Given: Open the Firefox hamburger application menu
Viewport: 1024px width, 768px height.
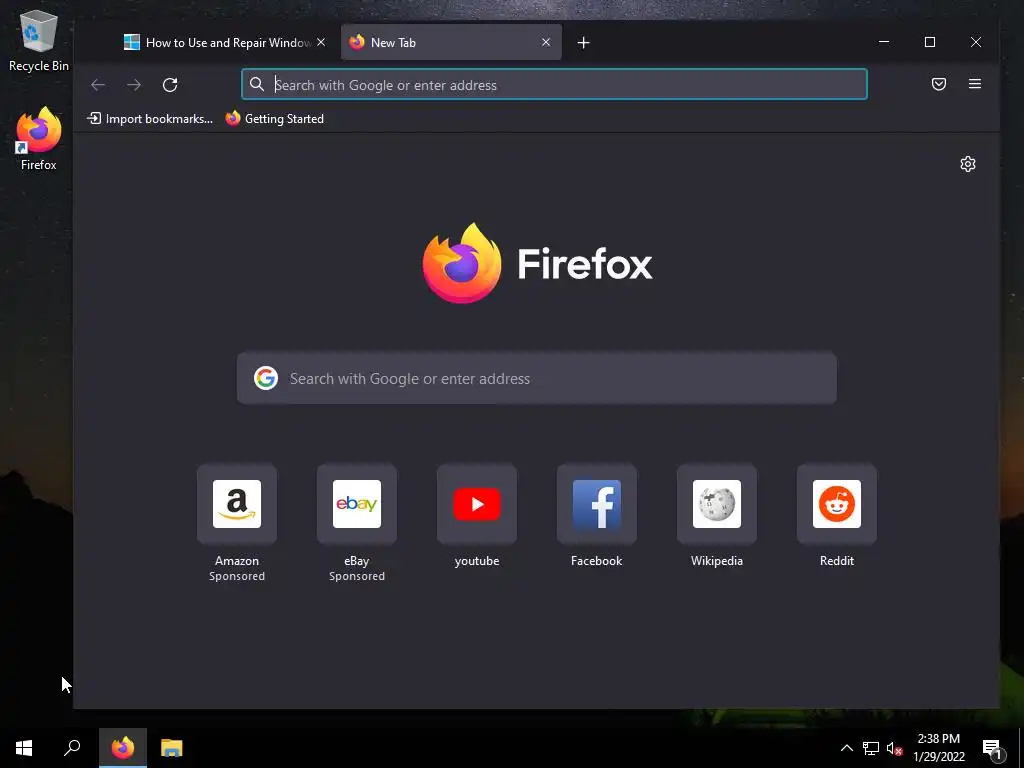Looking at the screenshot, I should coord(975,84).
